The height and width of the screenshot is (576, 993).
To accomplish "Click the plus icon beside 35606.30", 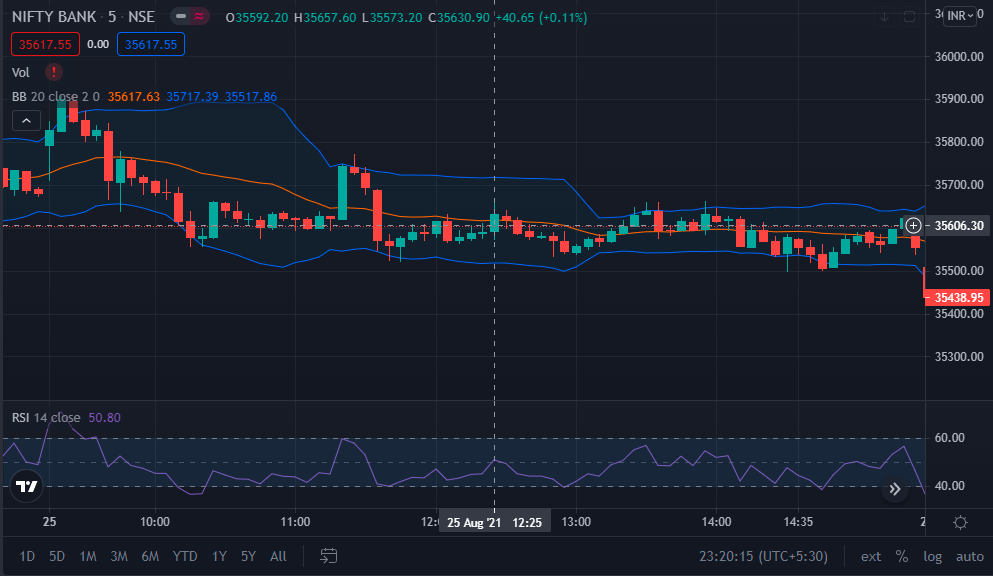I will point(913,225).
